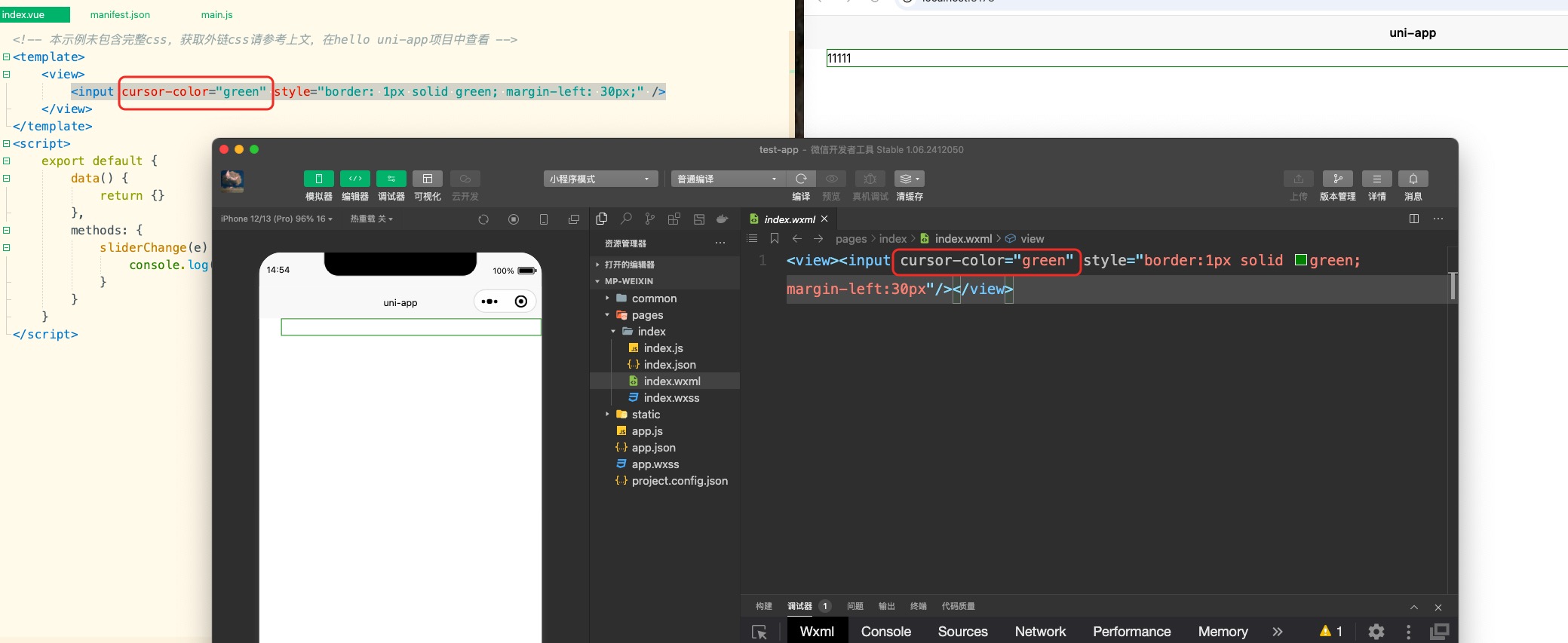Click the green color swatch in wxml code

(1300, 260)
